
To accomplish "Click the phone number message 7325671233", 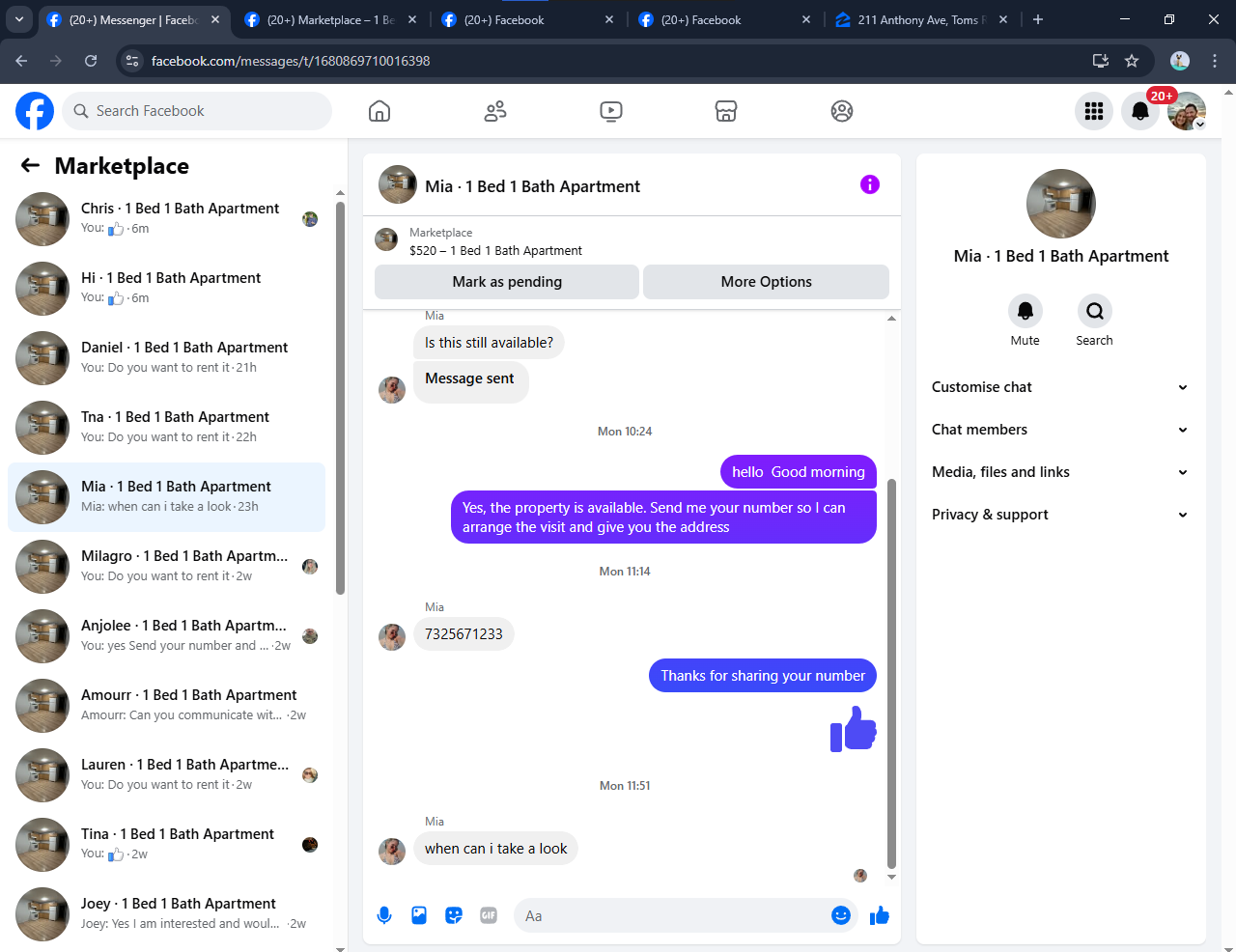I will 463,634.
